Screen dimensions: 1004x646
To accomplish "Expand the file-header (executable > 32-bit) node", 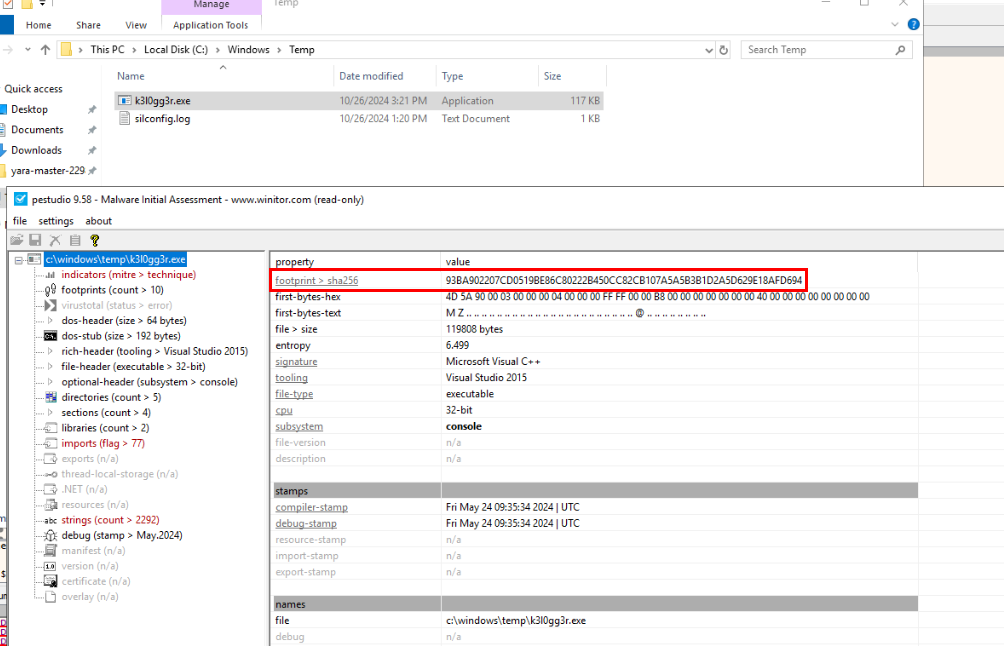I will (x=51, y=367).
